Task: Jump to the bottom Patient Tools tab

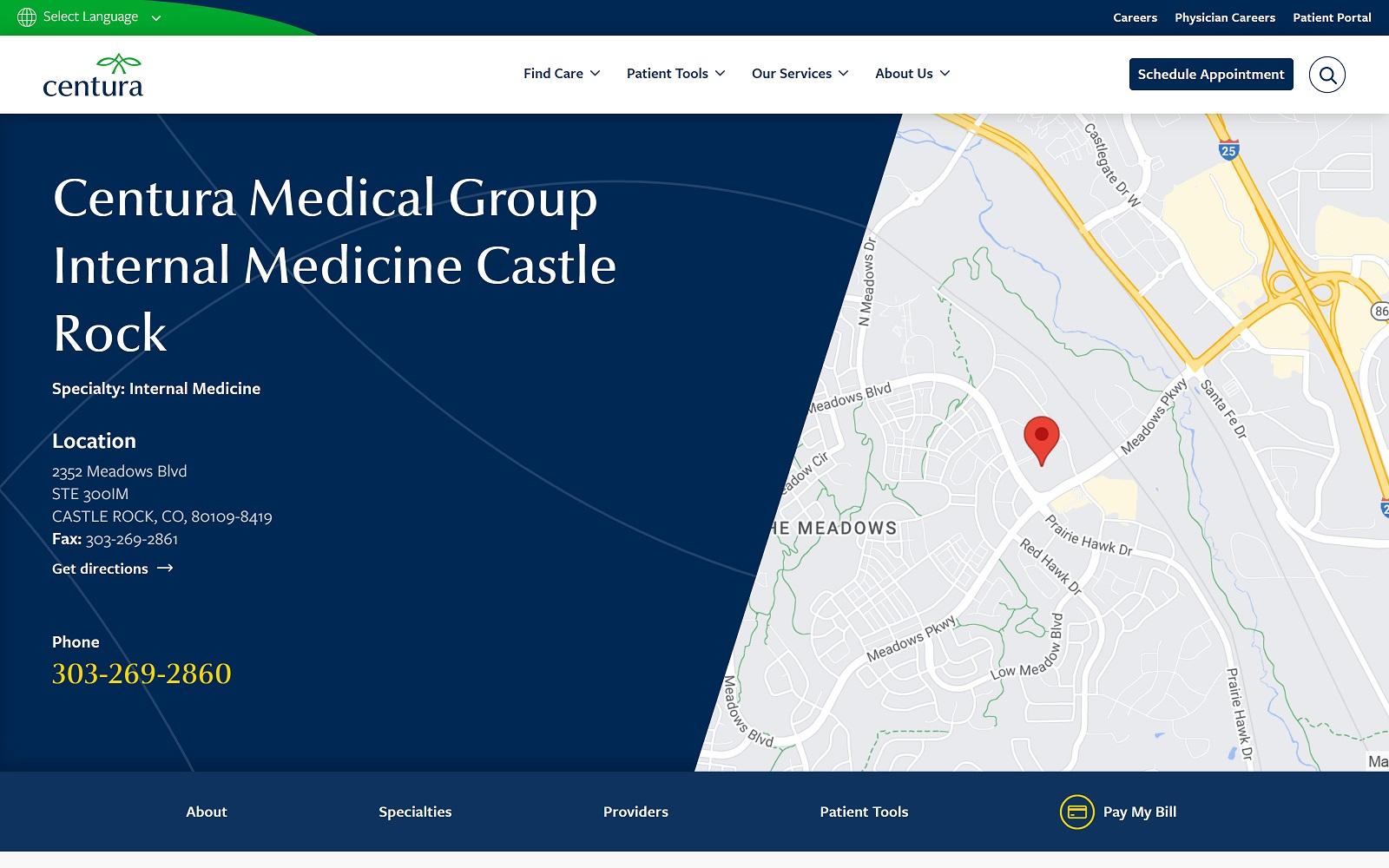Action: (864, 812)
